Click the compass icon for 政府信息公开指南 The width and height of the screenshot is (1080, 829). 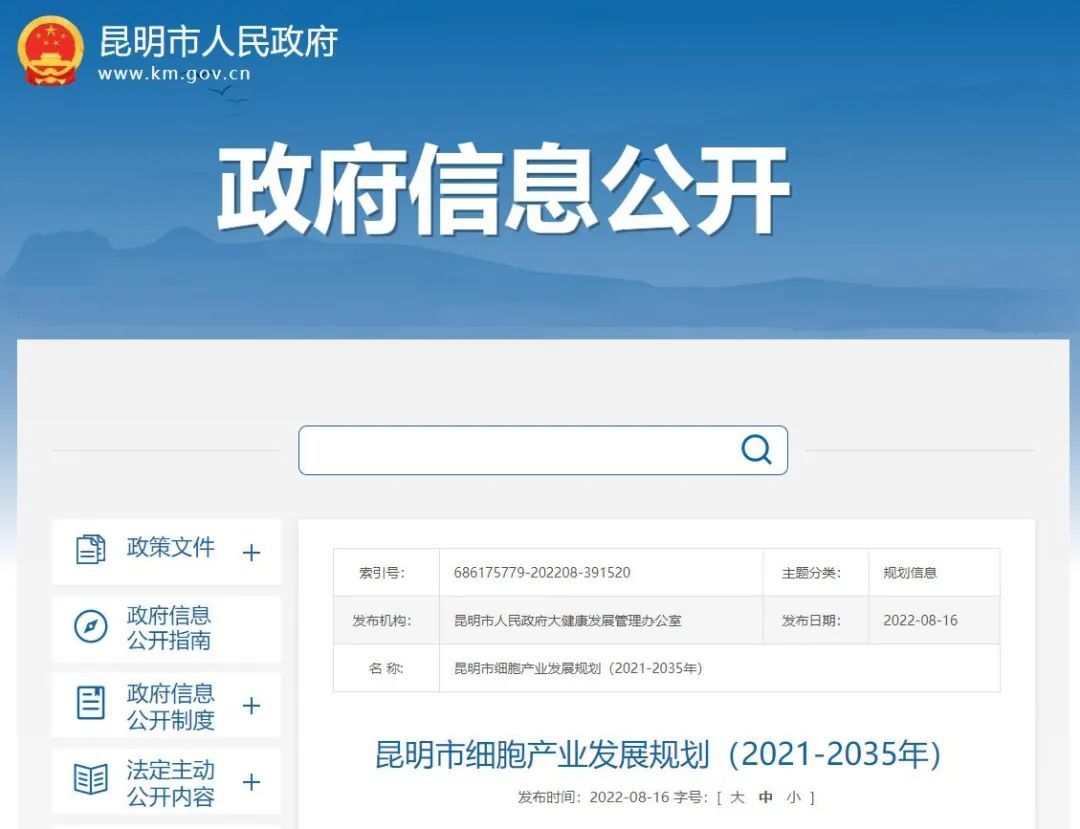tap(90, 627)
